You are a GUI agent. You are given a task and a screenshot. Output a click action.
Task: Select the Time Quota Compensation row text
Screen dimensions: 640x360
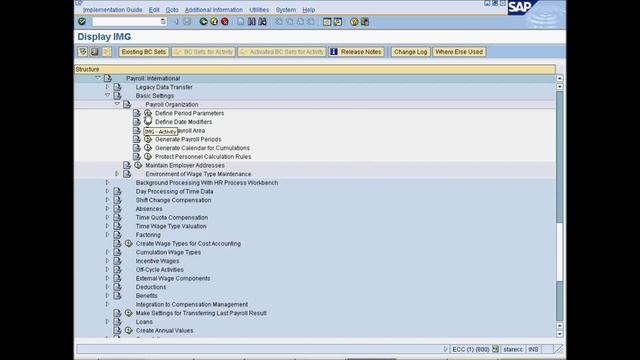click(x=172, y=217)
